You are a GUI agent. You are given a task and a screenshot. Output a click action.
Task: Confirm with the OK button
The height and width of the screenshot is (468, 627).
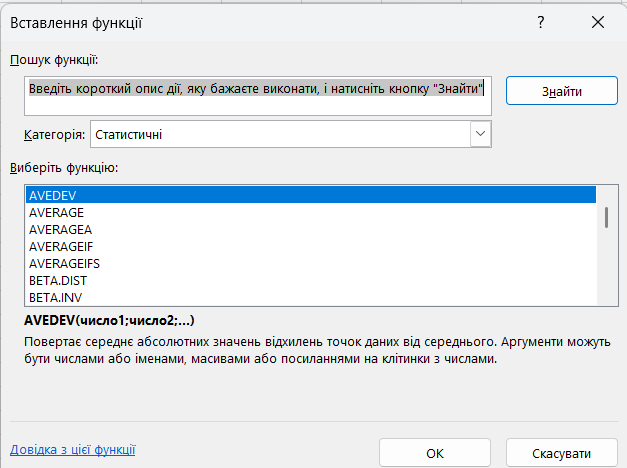[x=435, y=453]
